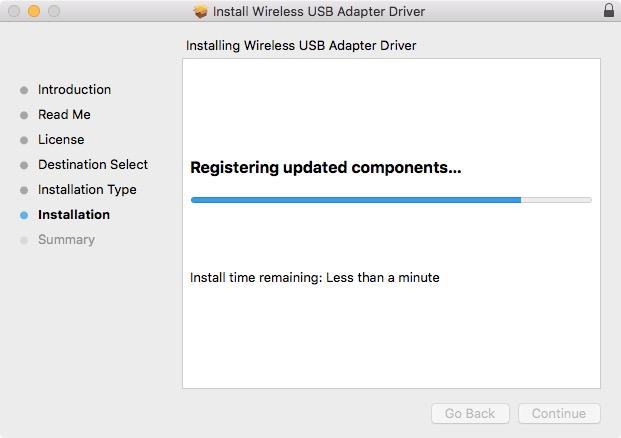Minimize the installer with yellow button

(x=34, y=11)
